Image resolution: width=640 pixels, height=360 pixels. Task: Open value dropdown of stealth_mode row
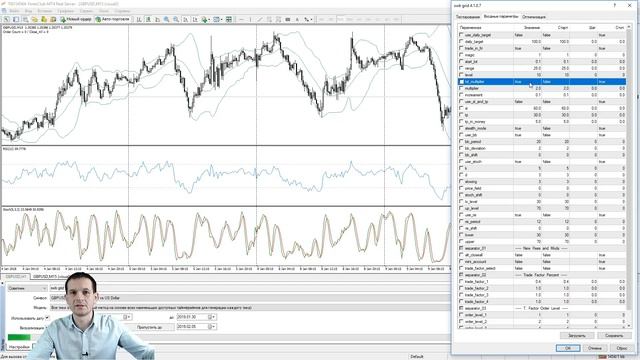(527, 128)
